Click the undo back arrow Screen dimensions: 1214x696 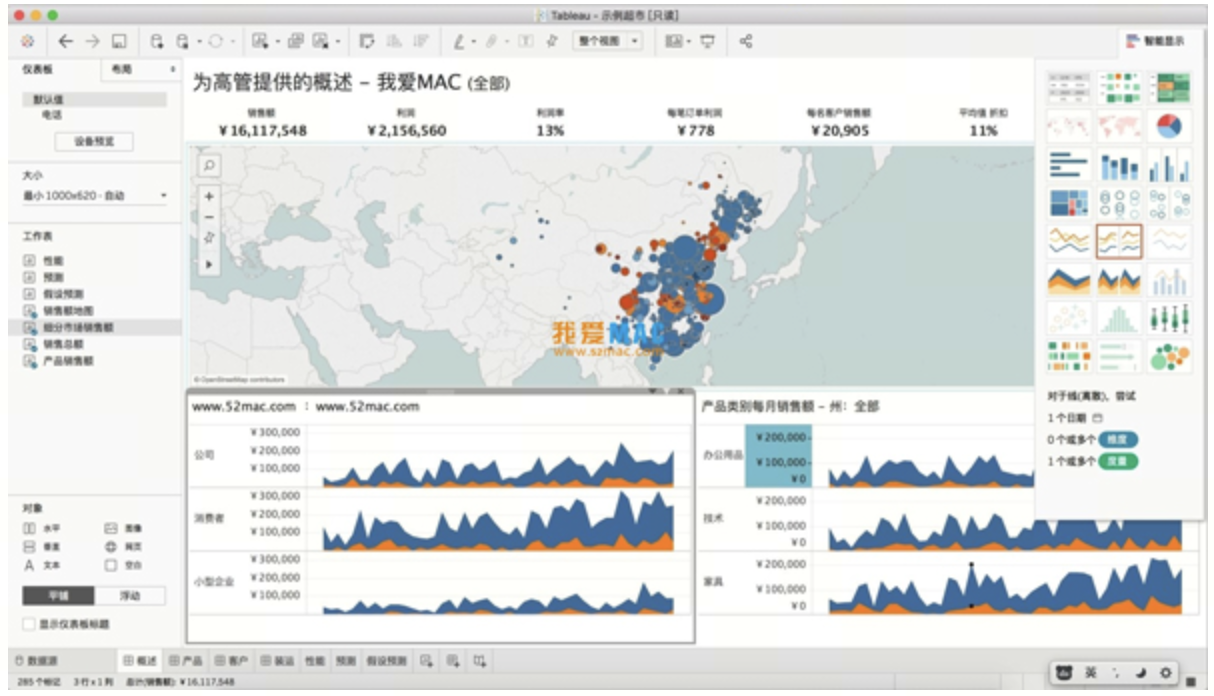click(x=66, y=41)
